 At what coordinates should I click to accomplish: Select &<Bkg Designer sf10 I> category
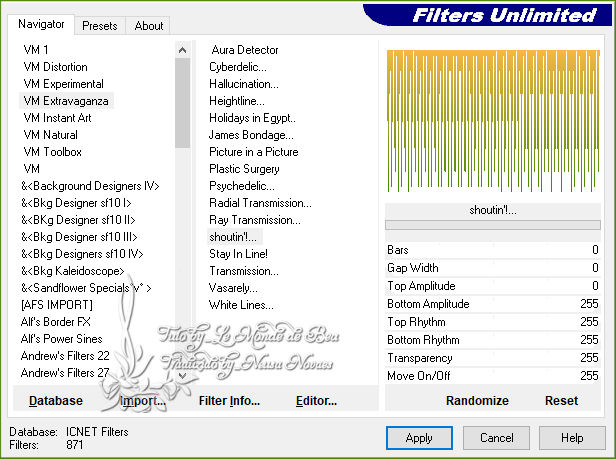tap(76, 203)
